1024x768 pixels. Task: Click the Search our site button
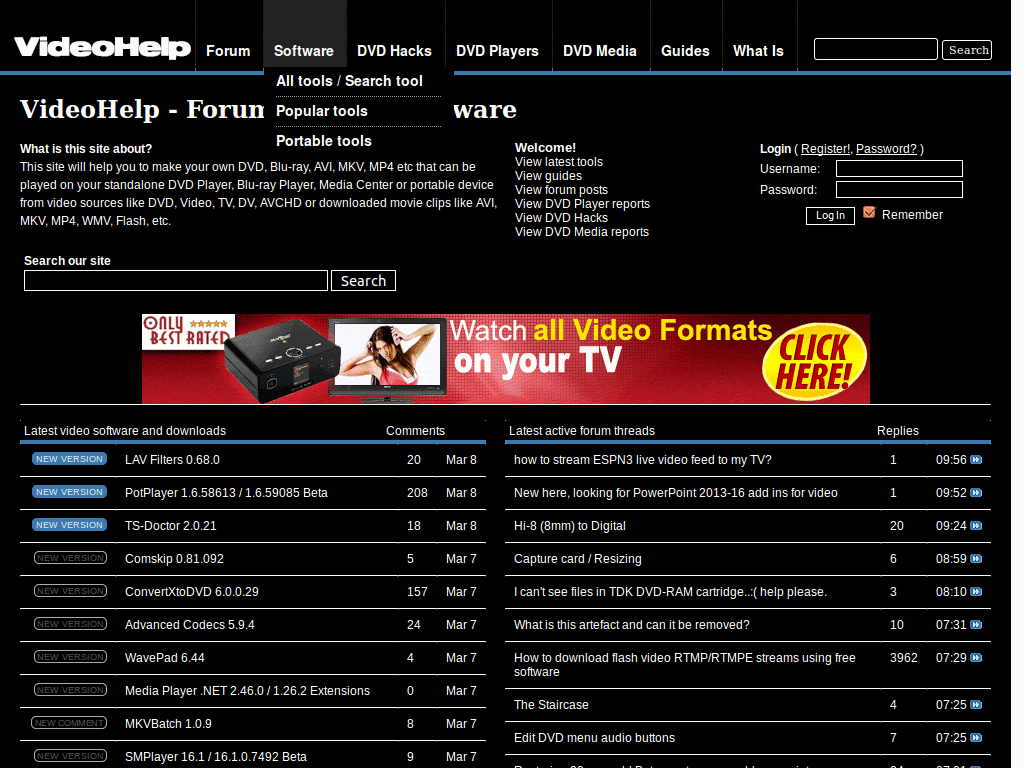(363, 281)
